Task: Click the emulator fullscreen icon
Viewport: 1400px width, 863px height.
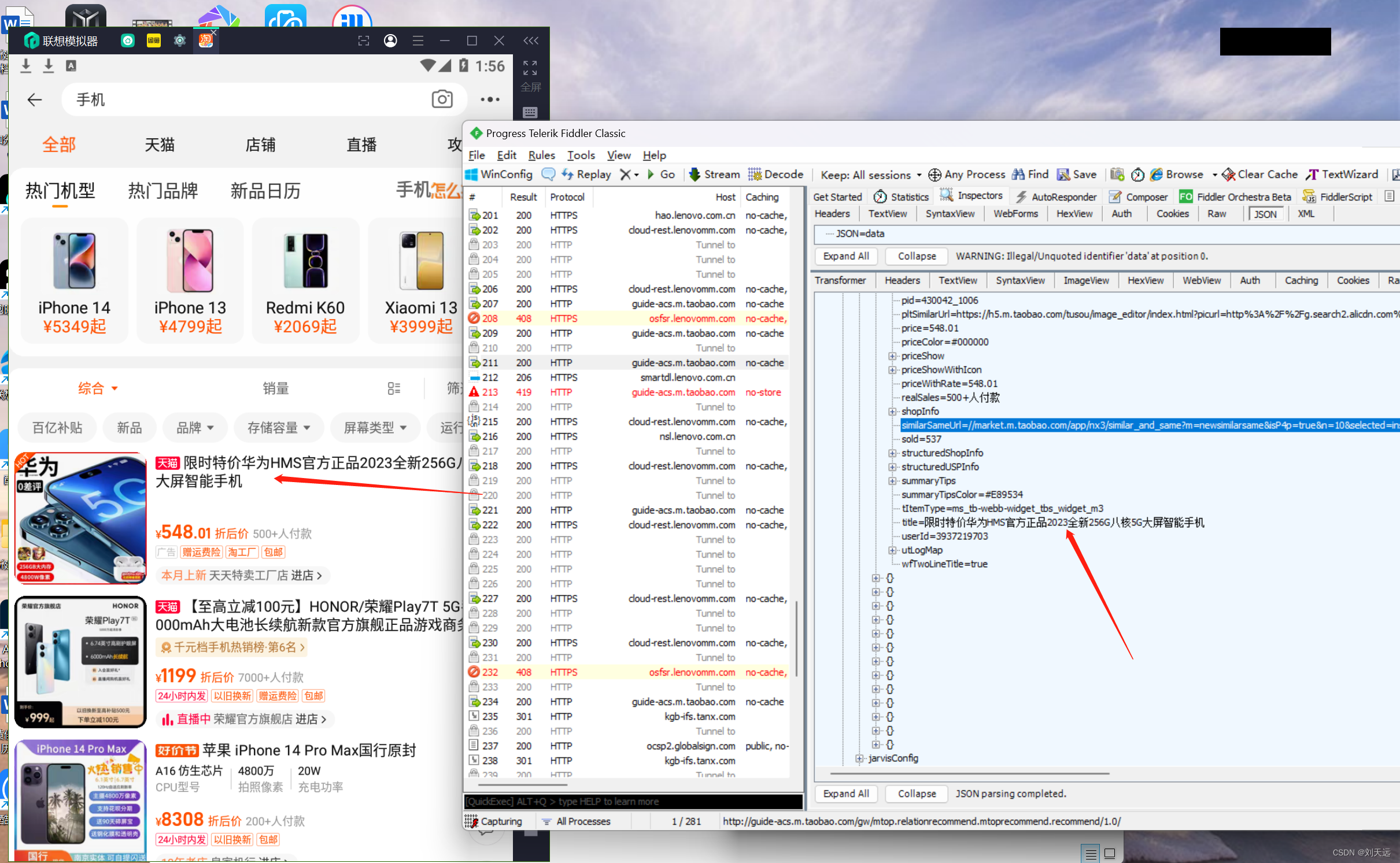Action: pos(530,68)
